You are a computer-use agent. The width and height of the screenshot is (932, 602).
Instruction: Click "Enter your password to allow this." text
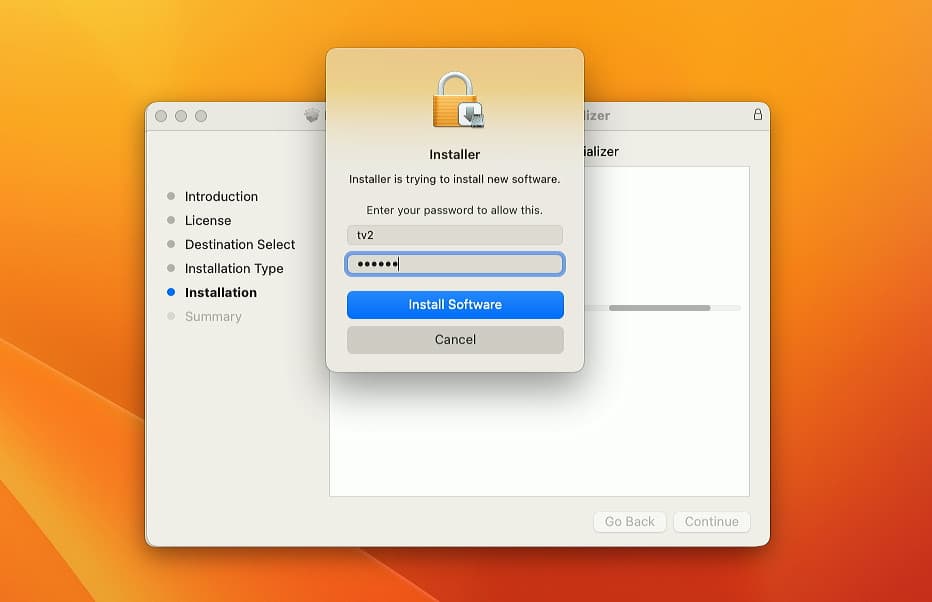(x=455, y=210)
